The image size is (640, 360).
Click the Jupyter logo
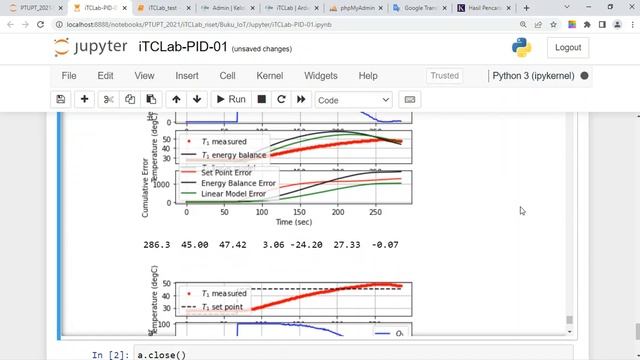tap(91, 47)
